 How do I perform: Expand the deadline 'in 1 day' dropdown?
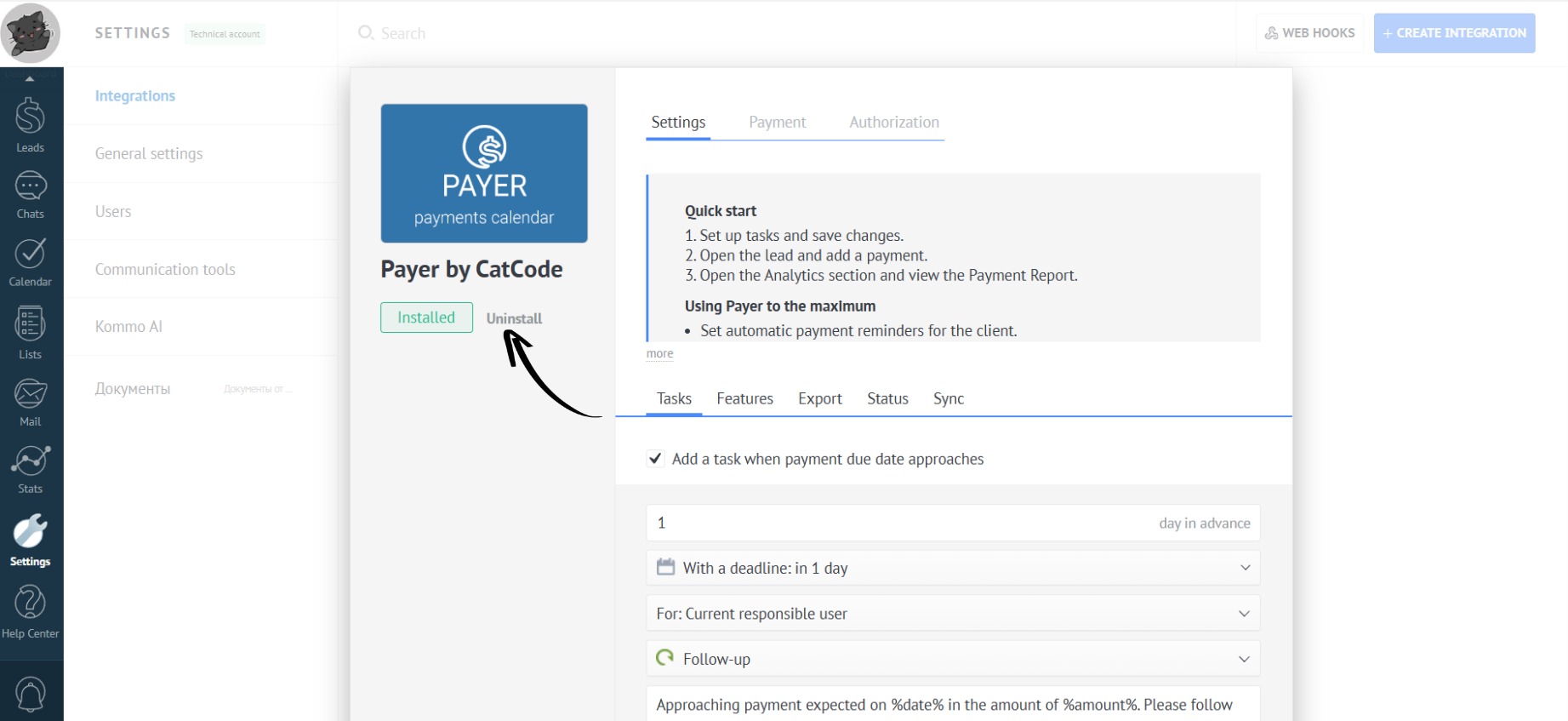pyautogui.click(x=952, y=568)
